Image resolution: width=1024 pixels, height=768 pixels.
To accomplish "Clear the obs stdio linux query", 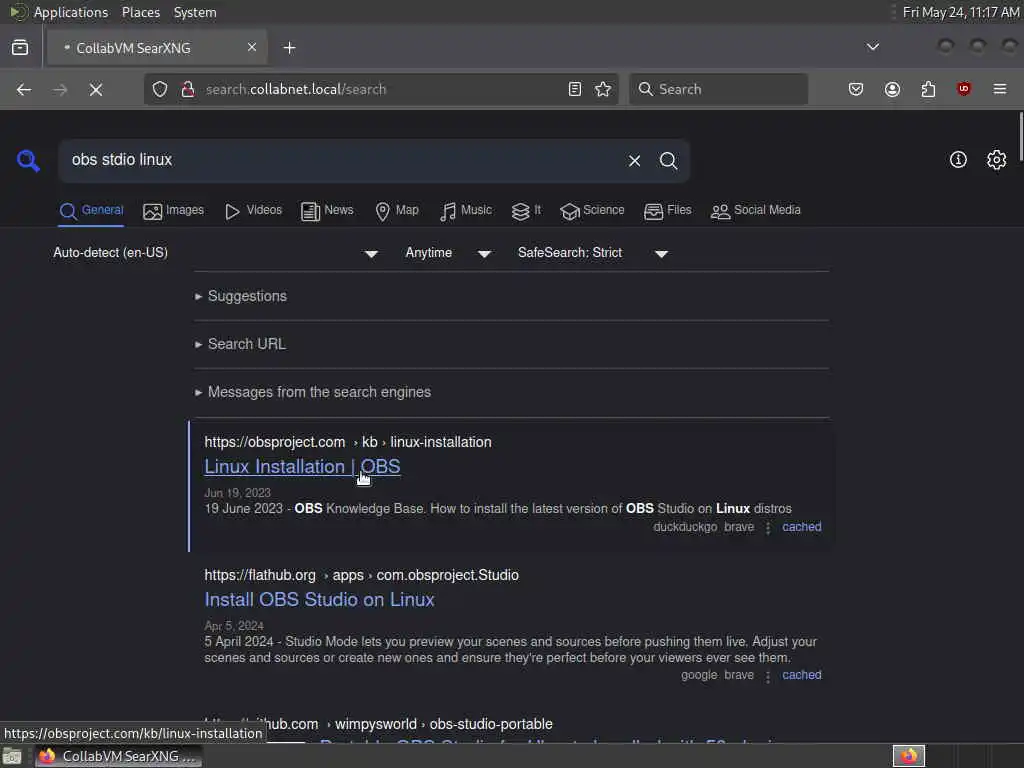I will [634, 161].
